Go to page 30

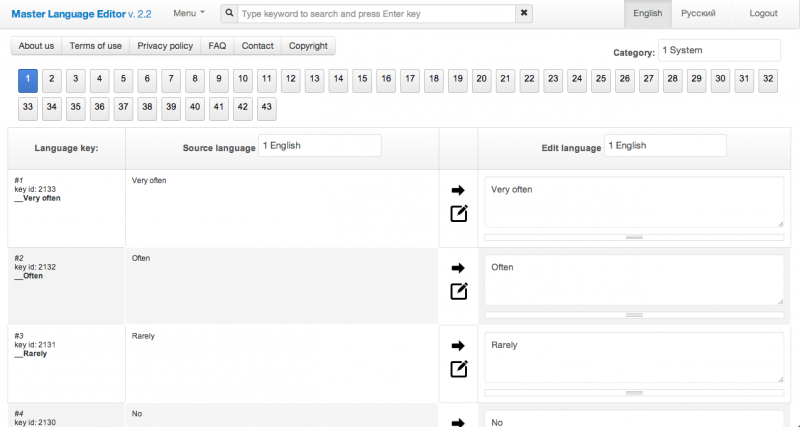click(720, 81)
